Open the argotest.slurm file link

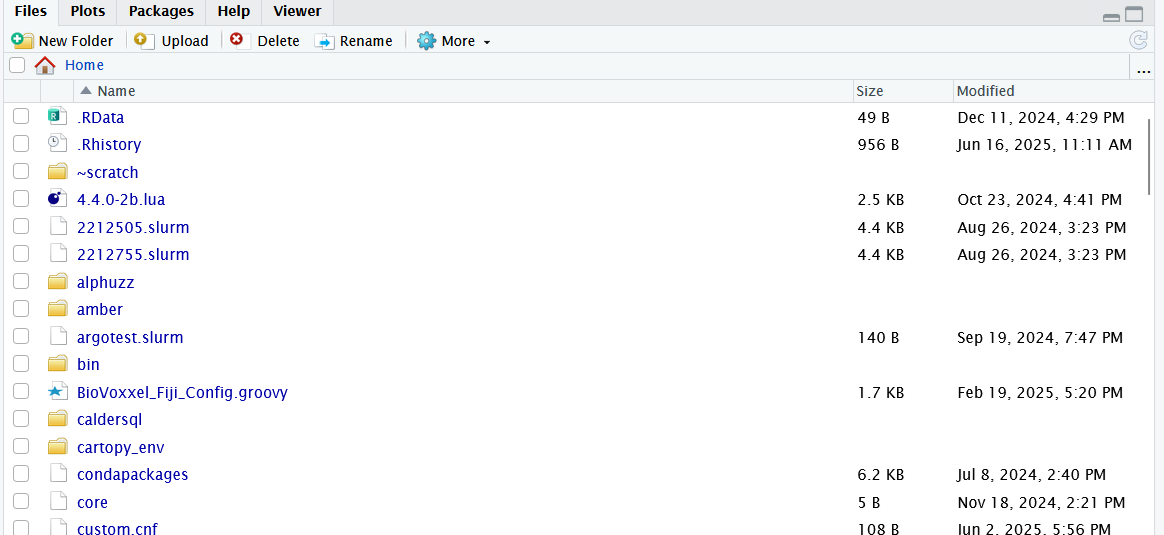tap(130, 337)
